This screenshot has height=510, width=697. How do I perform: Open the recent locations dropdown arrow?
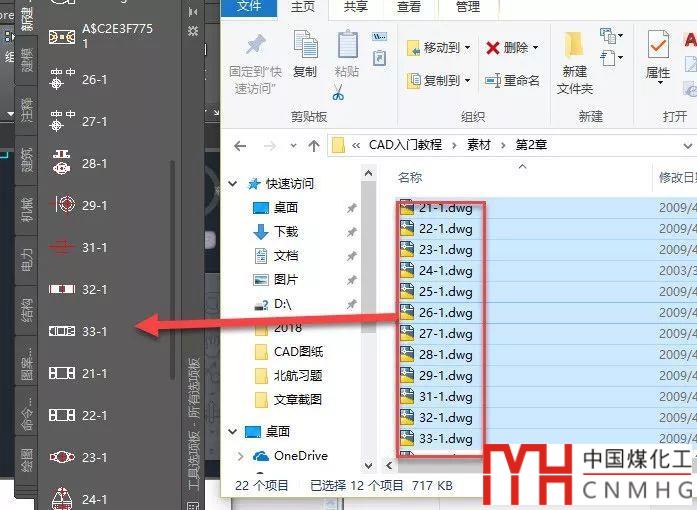[293, 146]
